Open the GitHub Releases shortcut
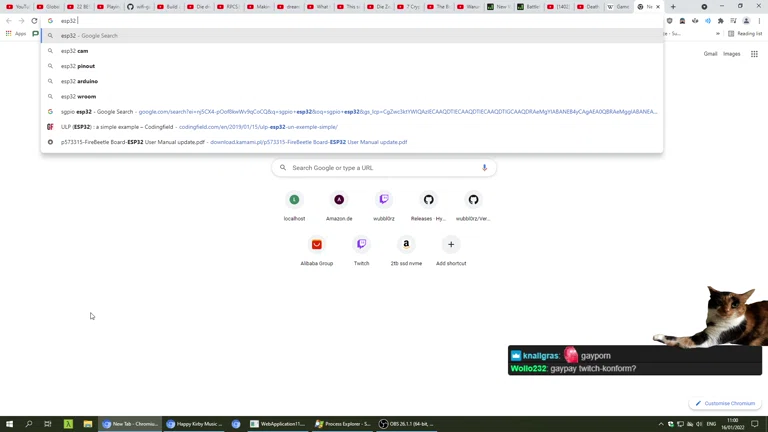 [428, 200]
